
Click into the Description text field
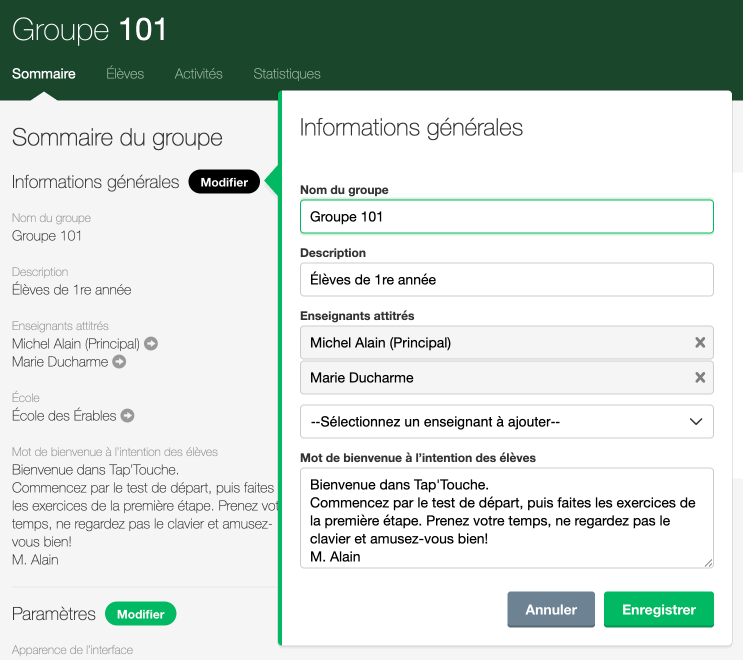[x=506, y=280]
